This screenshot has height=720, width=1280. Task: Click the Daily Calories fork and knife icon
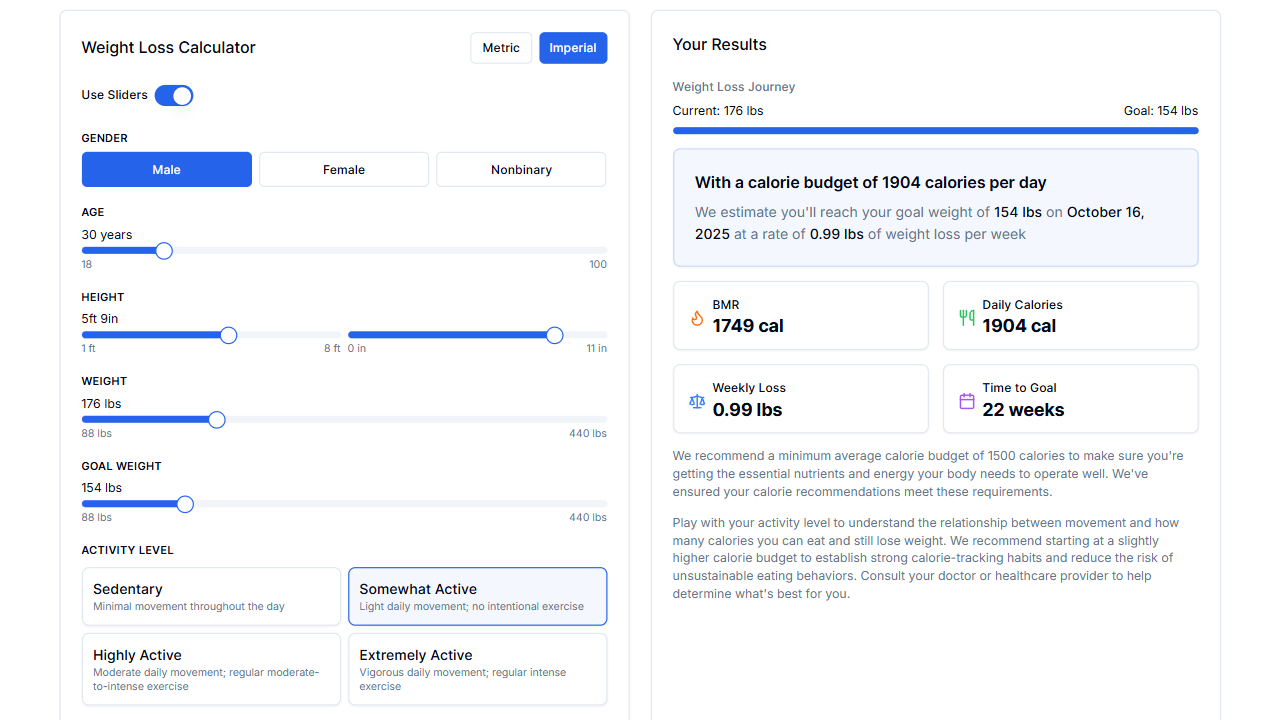(x=967, y=318)
